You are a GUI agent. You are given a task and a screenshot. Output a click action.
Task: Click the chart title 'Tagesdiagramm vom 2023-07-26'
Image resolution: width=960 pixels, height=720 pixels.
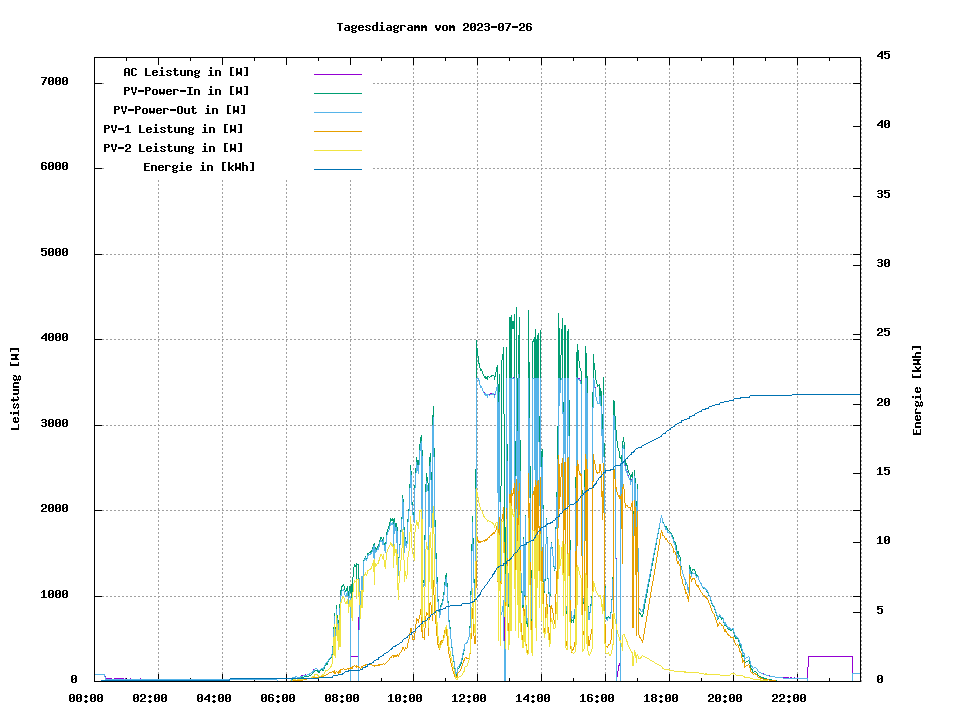pyautogui.click(x=434, y=27)
